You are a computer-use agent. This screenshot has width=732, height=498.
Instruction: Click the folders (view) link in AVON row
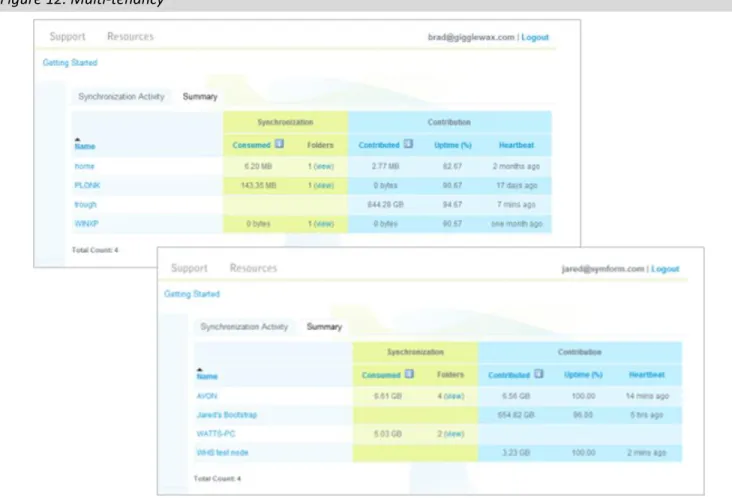click(454, 396)
